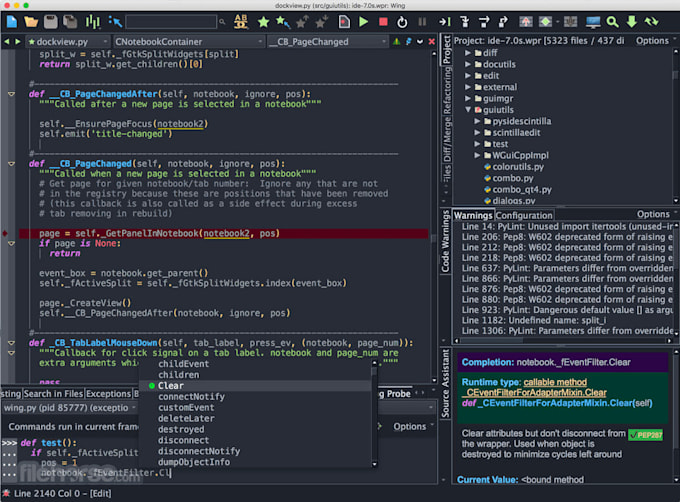Open the dockview.py file selector dropdown
The width and height of the screenshot is (680, 502).
pyautogui.click(x=67, y=42)
